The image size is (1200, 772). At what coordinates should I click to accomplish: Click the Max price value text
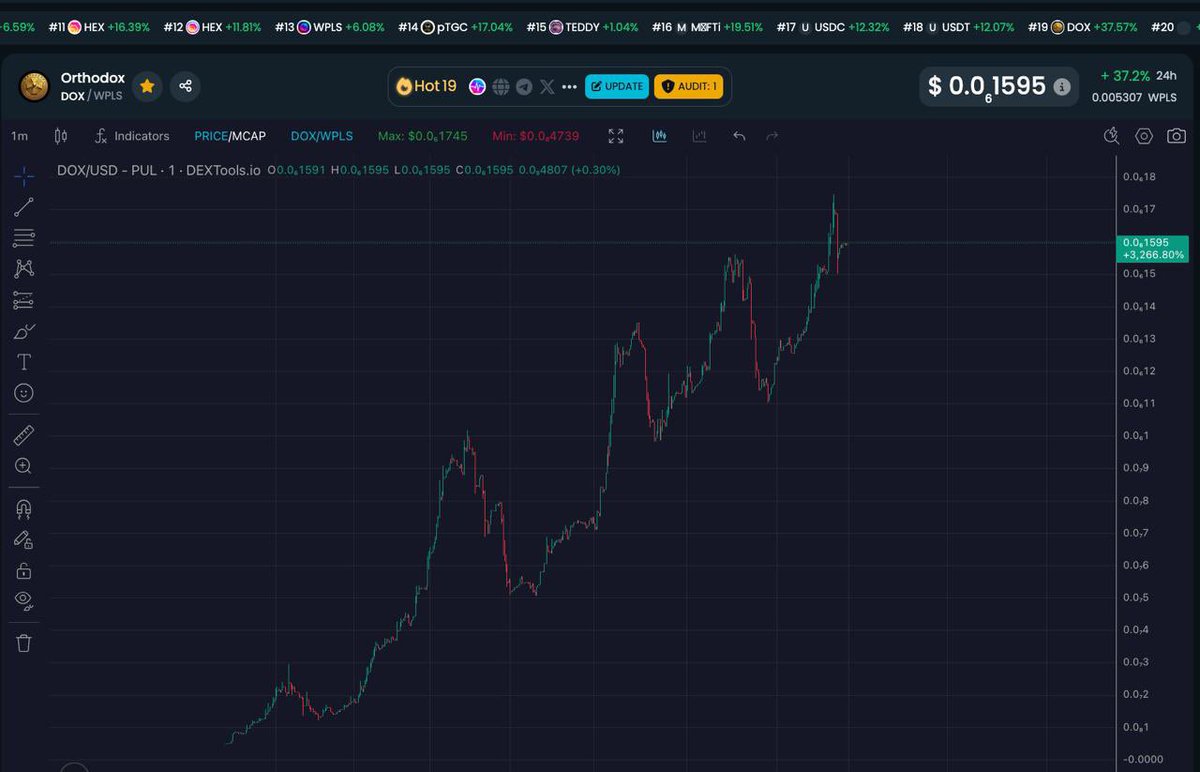coord(424,136)
